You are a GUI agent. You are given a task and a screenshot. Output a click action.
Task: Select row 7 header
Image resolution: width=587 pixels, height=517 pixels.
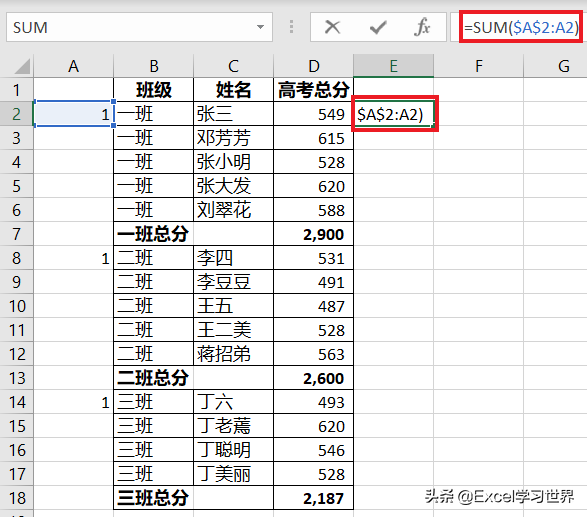pyautogui.click(x=16, y=234)
